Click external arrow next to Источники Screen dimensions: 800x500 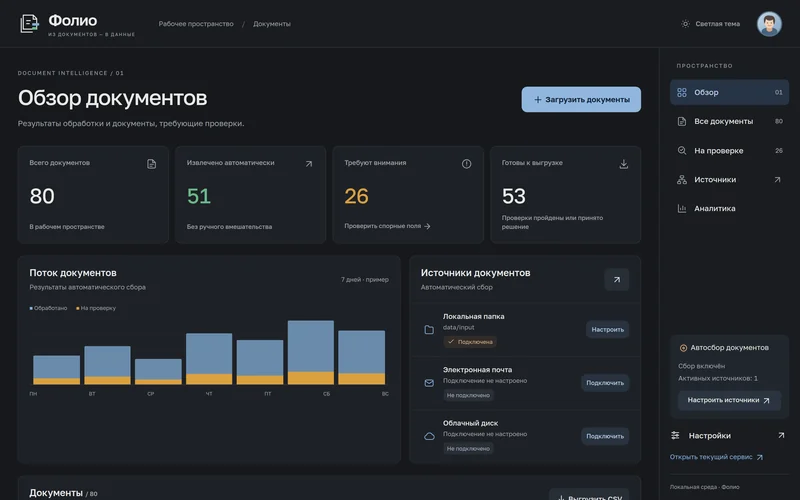pyautogui.click(x=777, y=180)
